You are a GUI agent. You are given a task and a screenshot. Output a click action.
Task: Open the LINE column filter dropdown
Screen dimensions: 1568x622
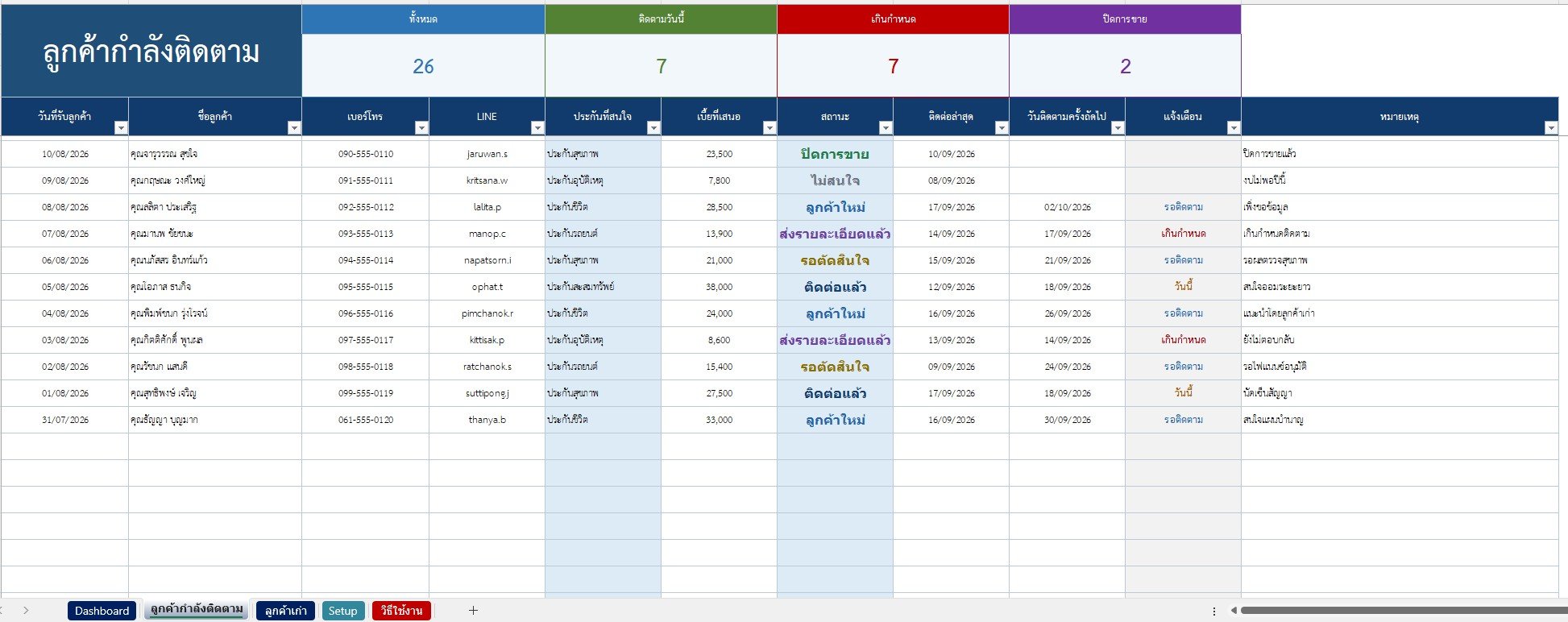point(537,128)
